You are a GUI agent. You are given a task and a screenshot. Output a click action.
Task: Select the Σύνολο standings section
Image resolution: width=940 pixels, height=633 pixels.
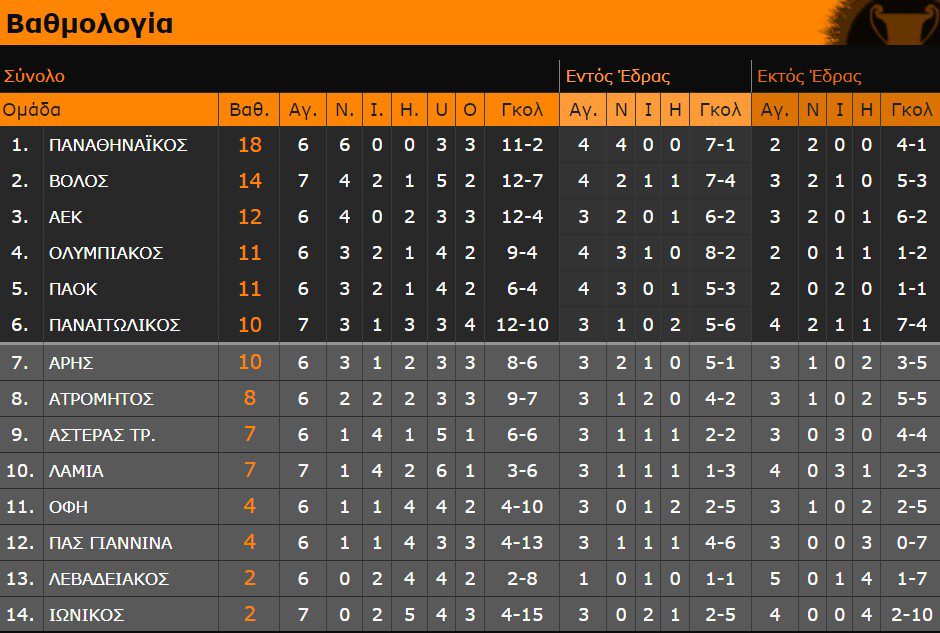pyautogui.click(x=35, y=76)
